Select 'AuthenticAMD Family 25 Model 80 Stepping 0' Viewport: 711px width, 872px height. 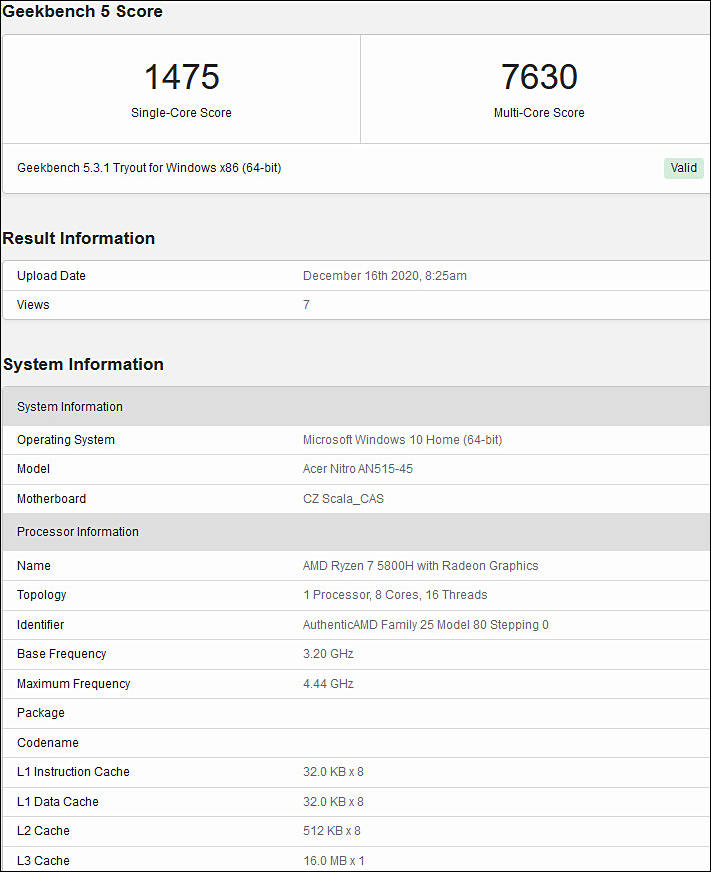426,625
